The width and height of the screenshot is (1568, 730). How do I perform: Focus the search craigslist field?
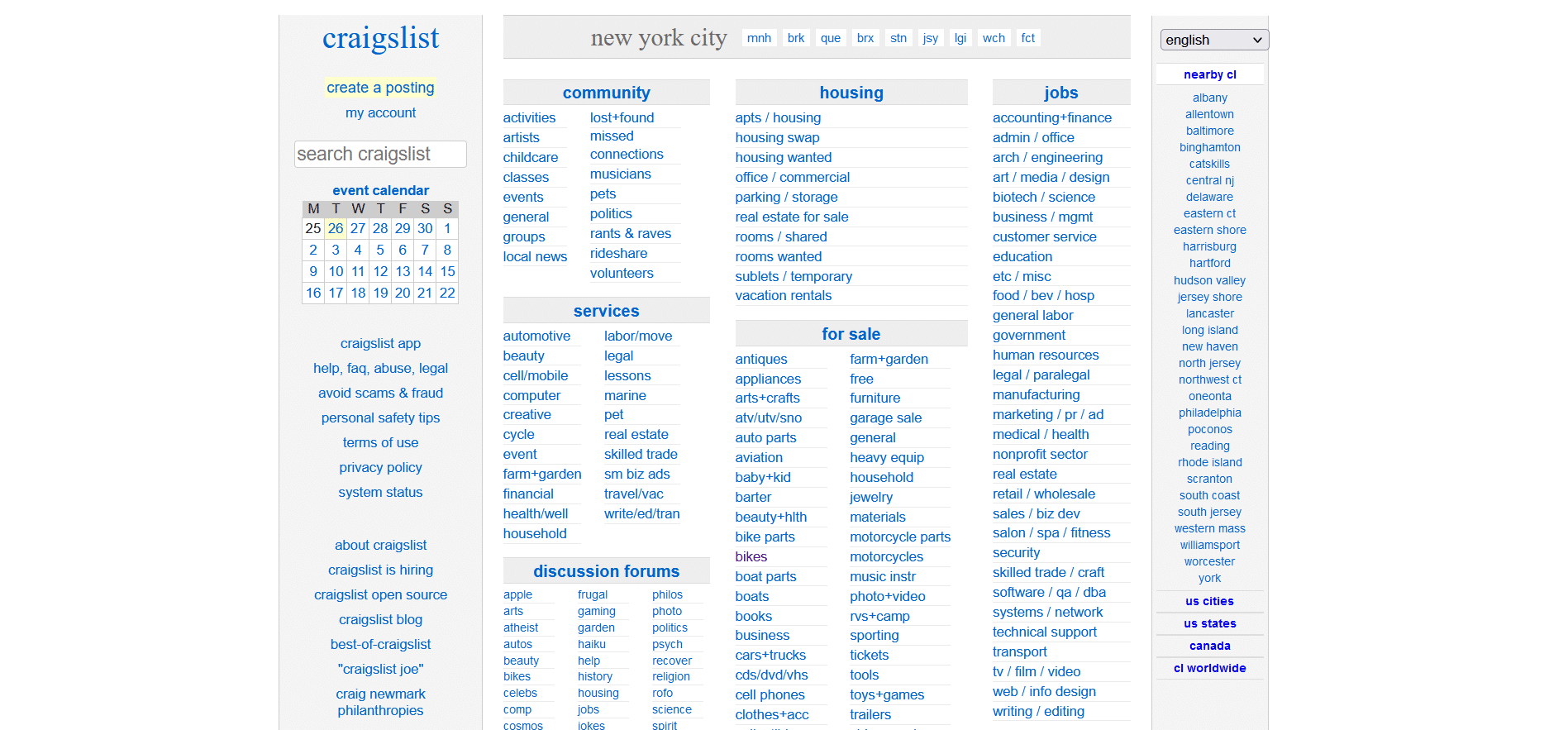coord(380,154)
